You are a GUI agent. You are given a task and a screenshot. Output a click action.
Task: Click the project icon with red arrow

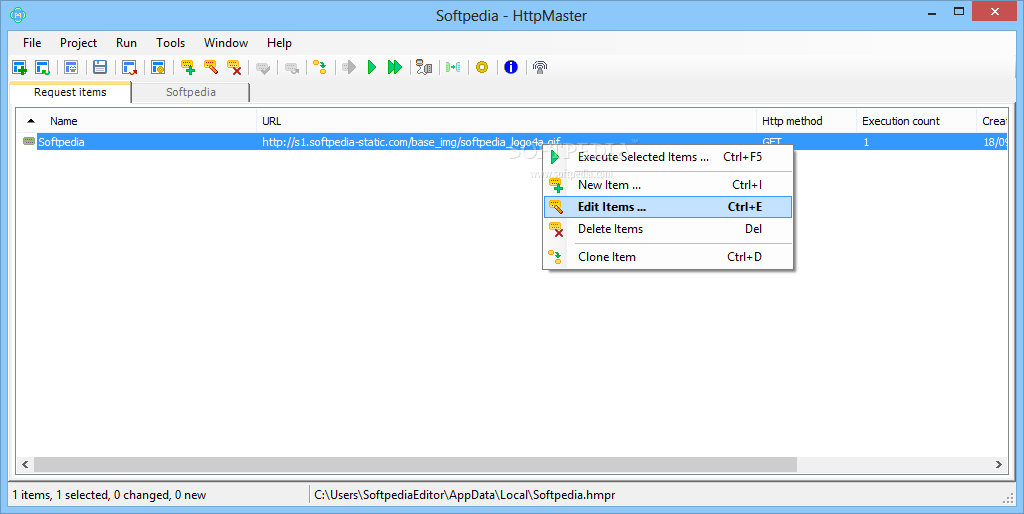(129, 67)
